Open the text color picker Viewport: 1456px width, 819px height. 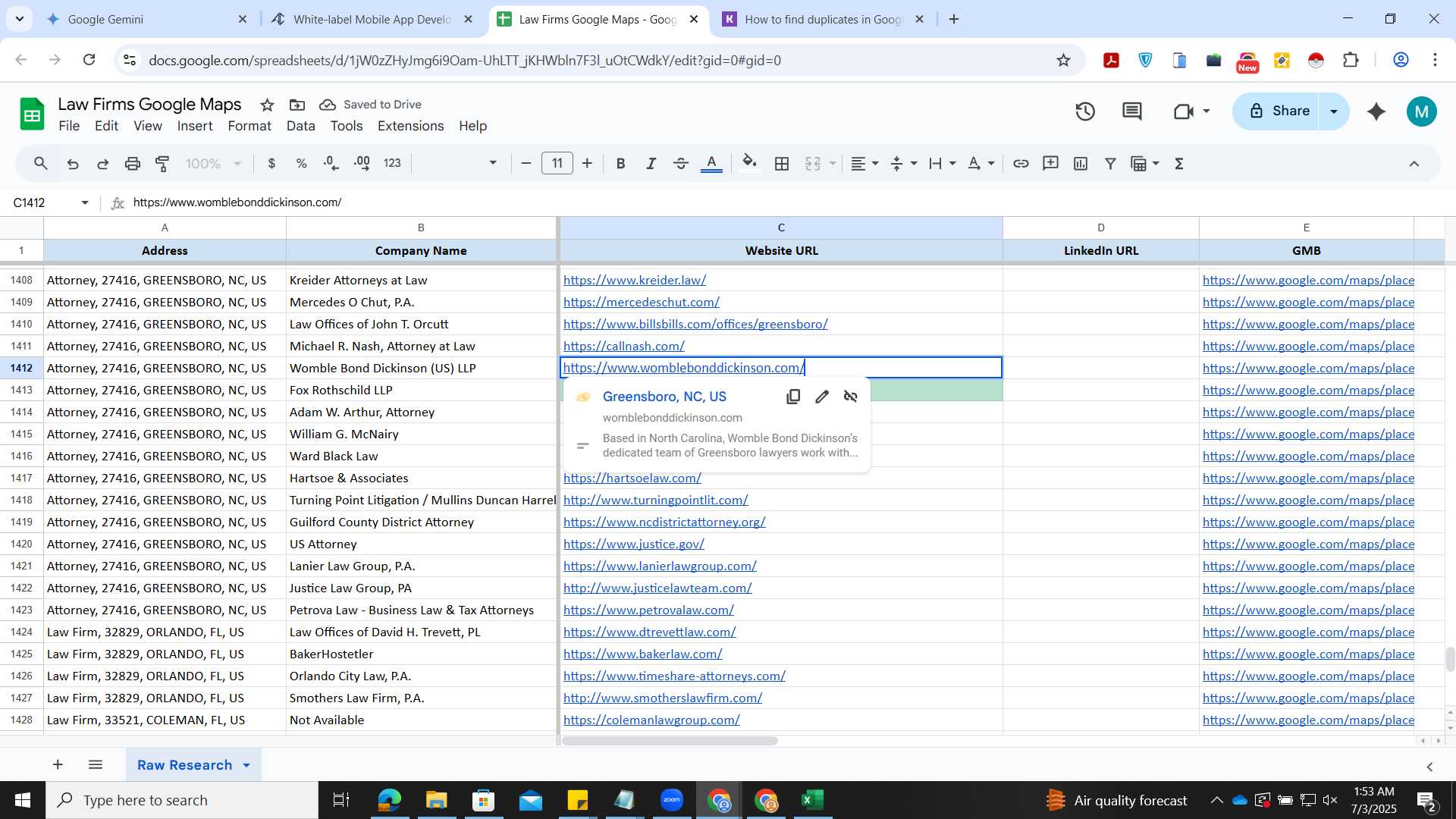point(711,163)
